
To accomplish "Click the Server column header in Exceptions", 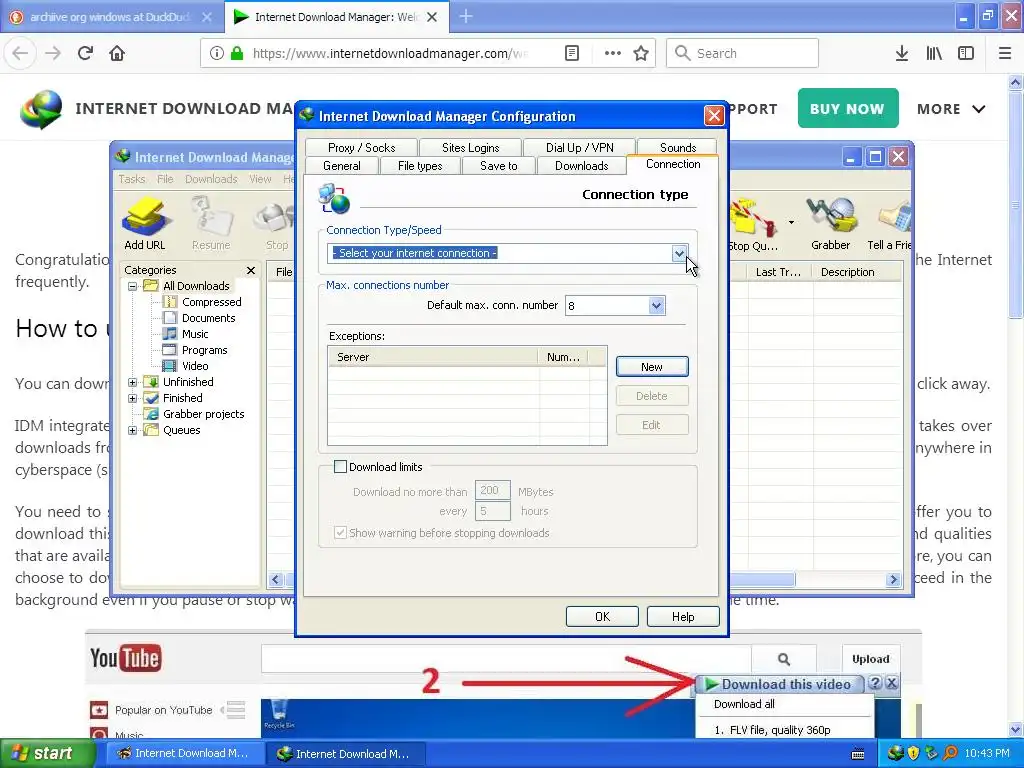I will [433, 357].
